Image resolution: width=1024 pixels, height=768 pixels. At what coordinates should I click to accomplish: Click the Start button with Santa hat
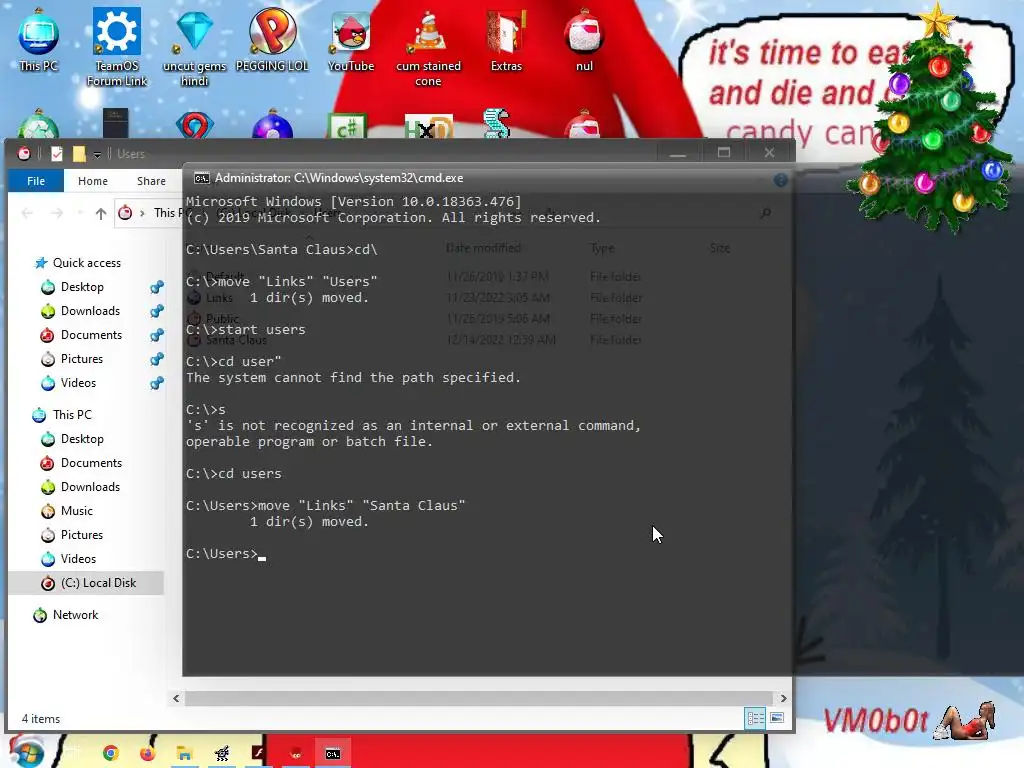click(x=26, y=752)
